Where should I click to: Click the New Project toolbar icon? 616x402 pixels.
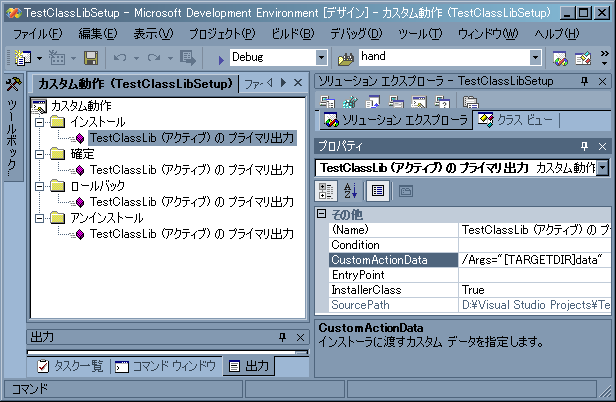(23, 58)
